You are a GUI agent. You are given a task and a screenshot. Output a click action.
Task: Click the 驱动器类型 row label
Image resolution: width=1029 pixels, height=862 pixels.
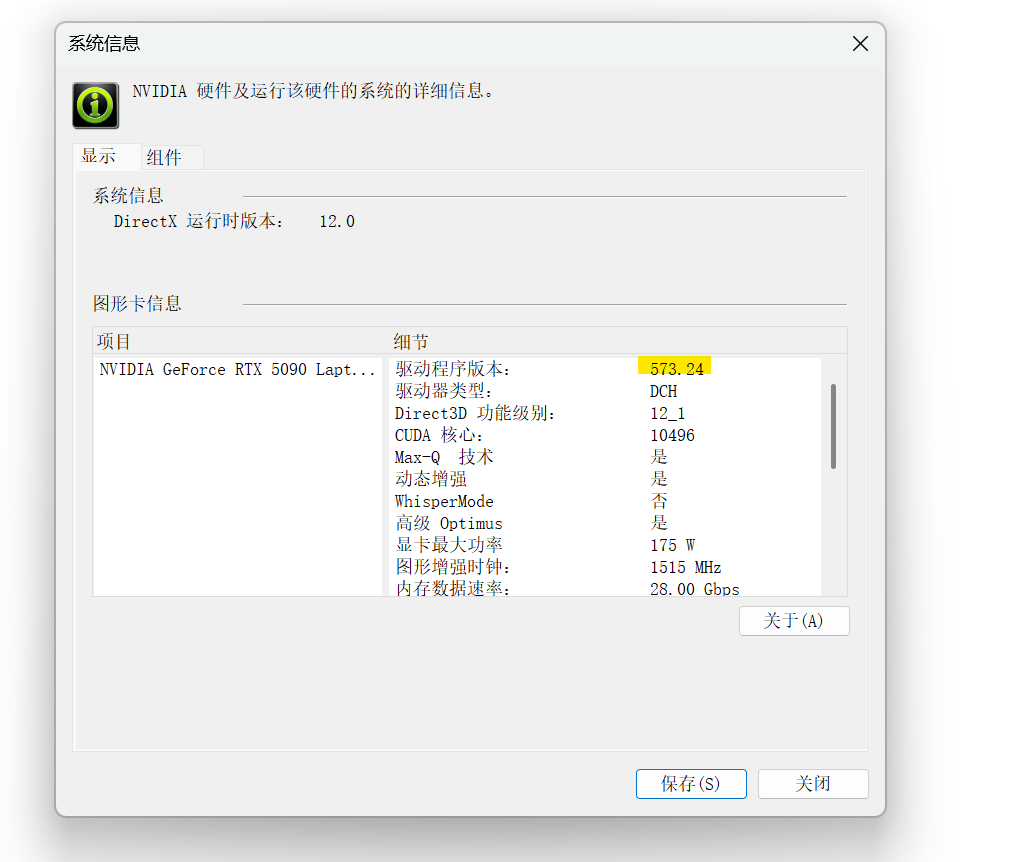[444, 392]
